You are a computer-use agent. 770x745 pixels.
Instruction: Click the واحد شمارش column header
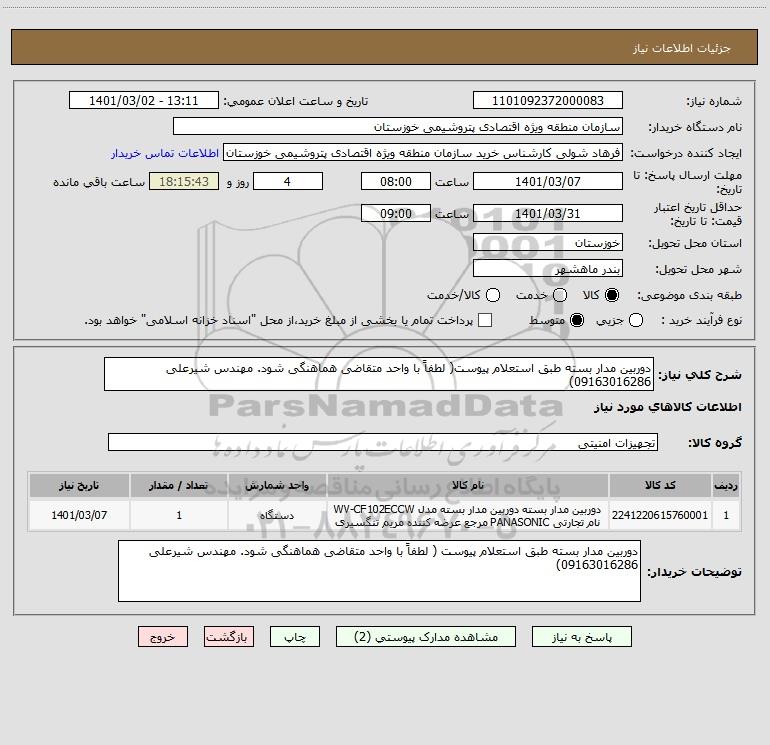pyautogui.click(x=276, y=485)
